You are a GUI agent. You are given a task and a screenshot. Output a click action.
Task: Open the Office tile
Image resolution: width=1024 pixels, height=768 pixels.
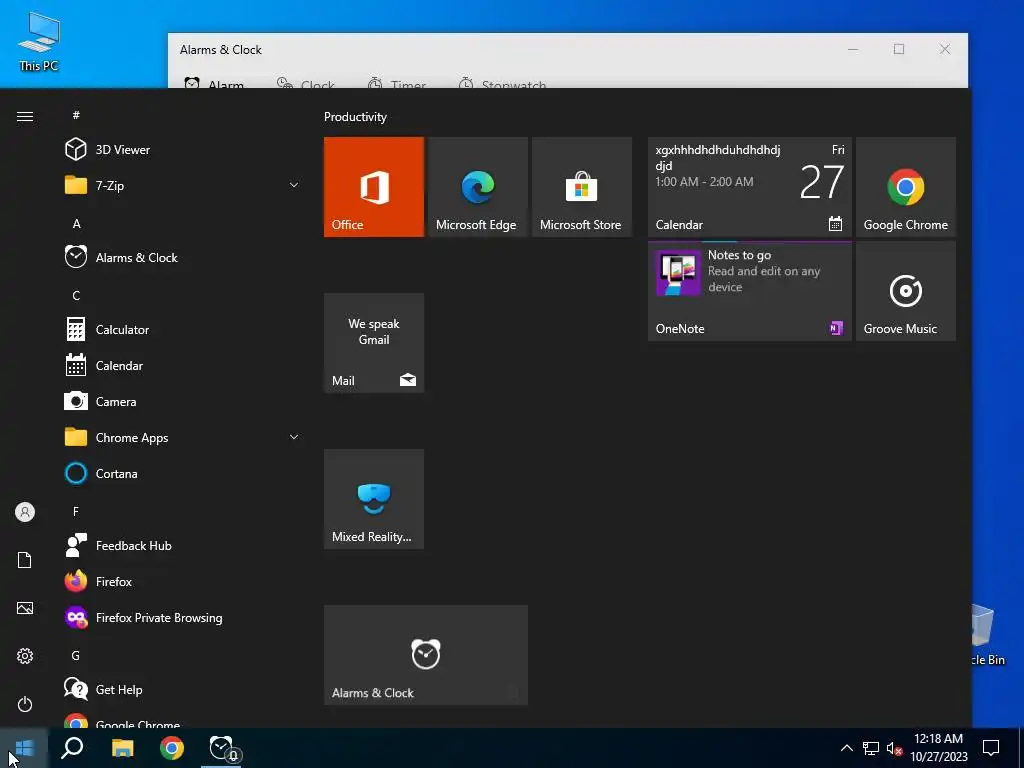click(374, 187)
